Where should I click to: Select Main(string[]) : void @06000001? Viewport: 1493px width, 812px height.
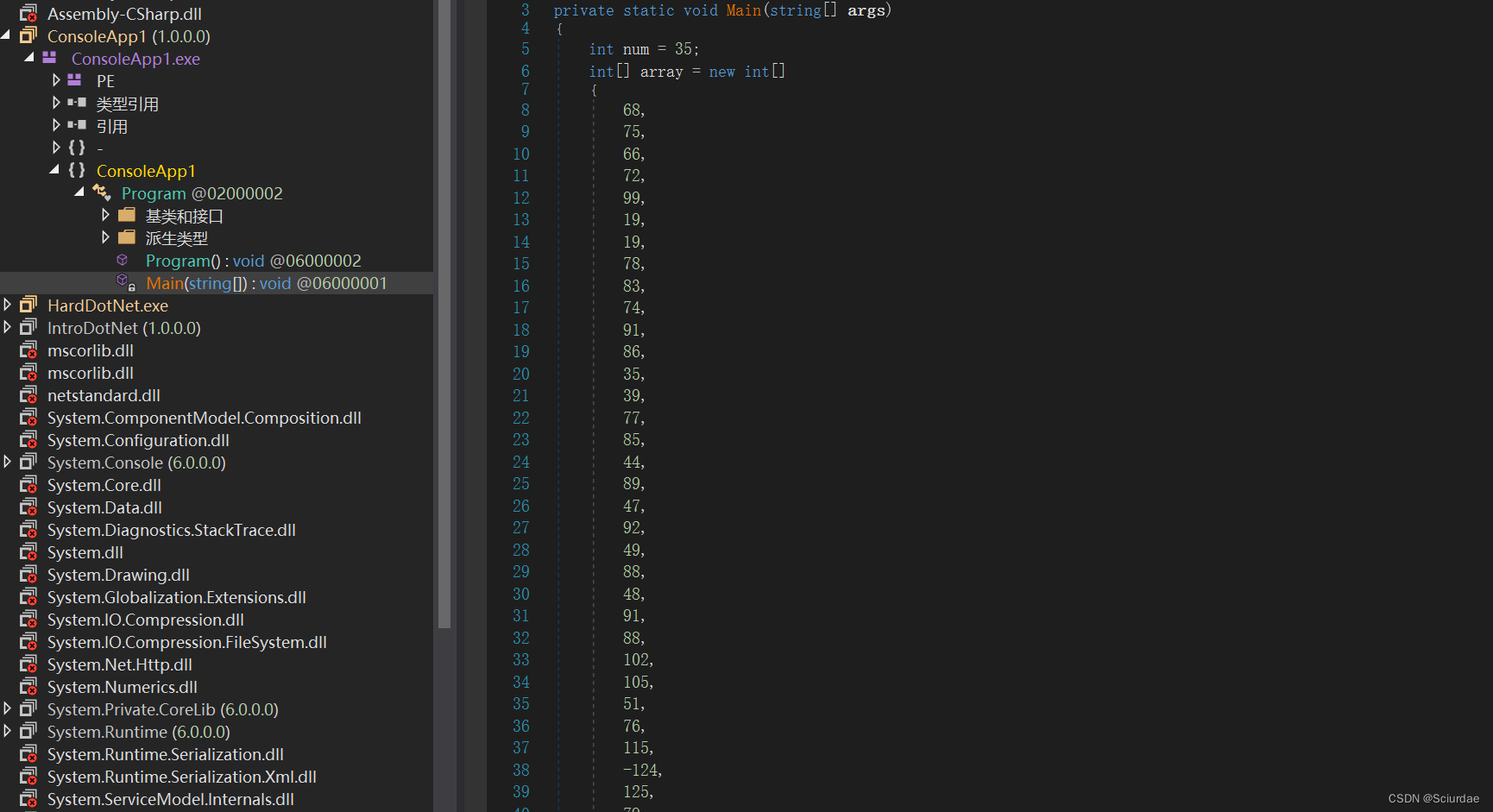(x=267, y=283)
